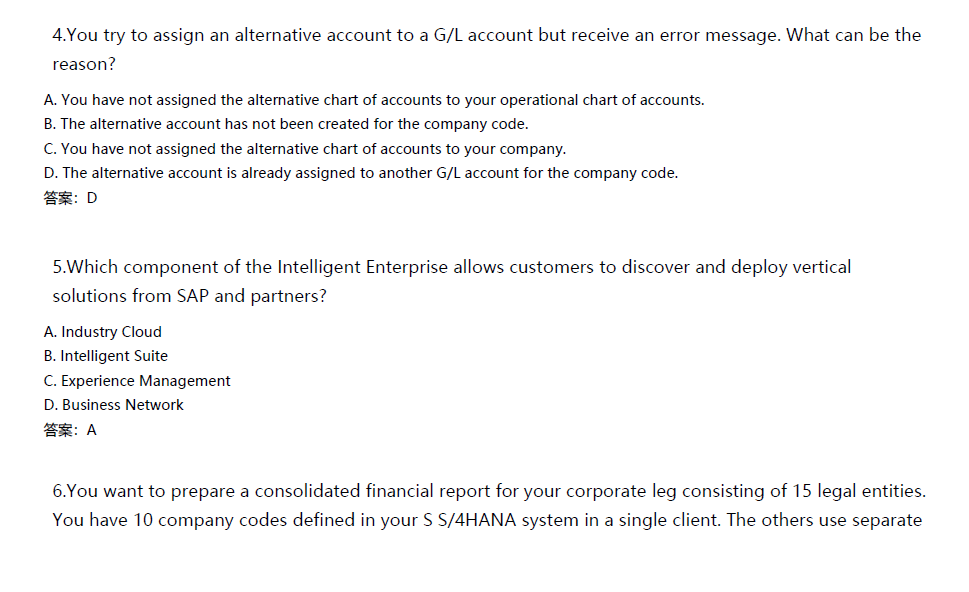Choose option C about alternative chart of accounts
The height and width of the screenshot is (592, 969).
(305, 149)
